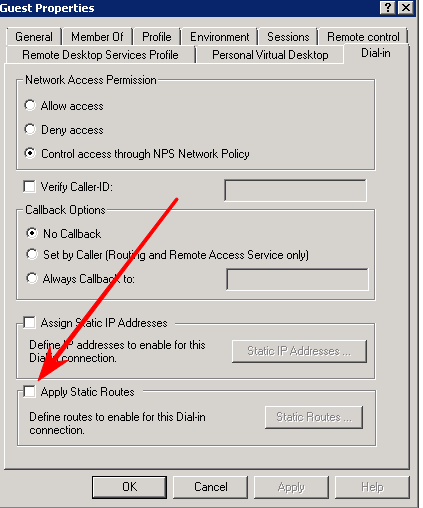Click the title bar help question mark icon
The width and height of the screenshot is (423, 508).
(388, 7)
